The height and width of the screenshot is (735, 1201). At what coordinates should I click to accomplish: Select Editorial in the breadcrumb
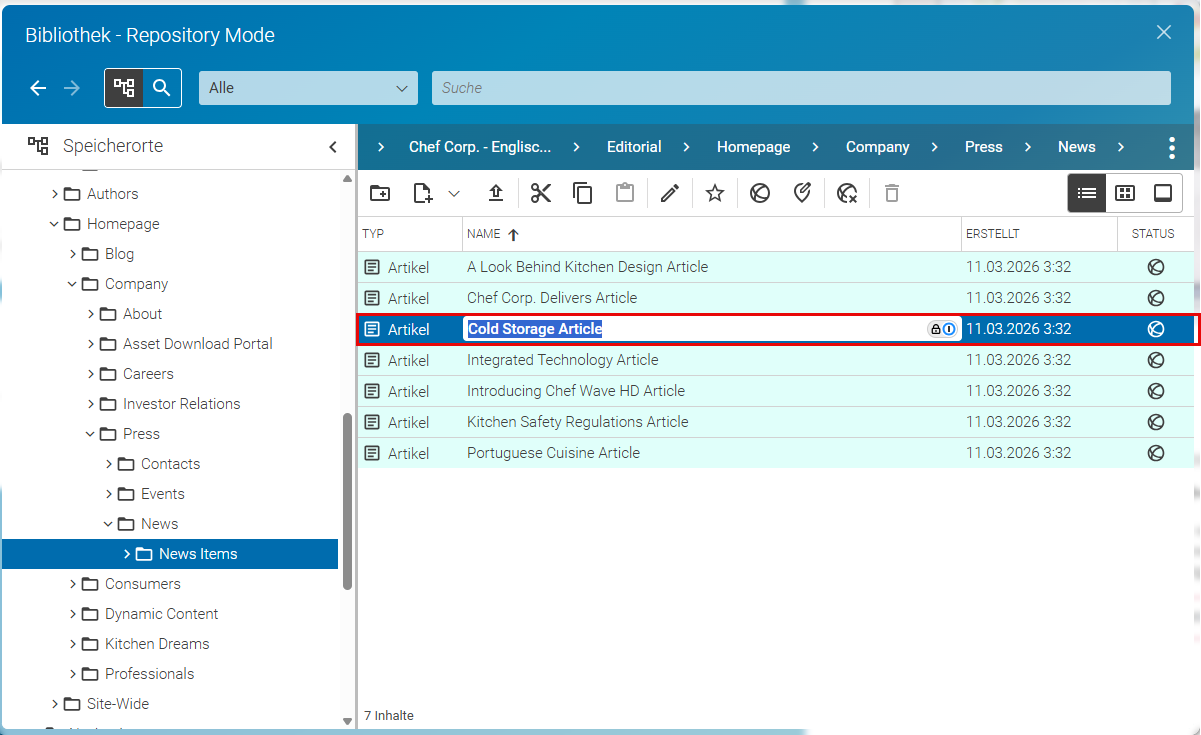coord(634,147)
